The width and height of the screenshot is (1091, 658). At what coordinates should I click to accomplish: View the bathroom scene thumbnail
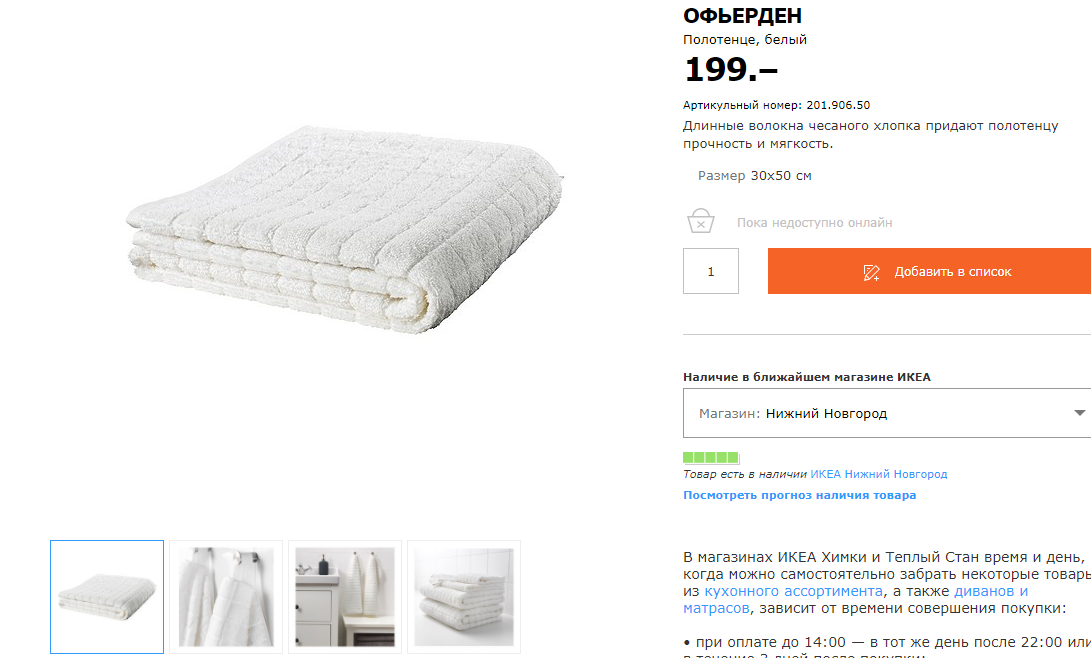[345, 597]
